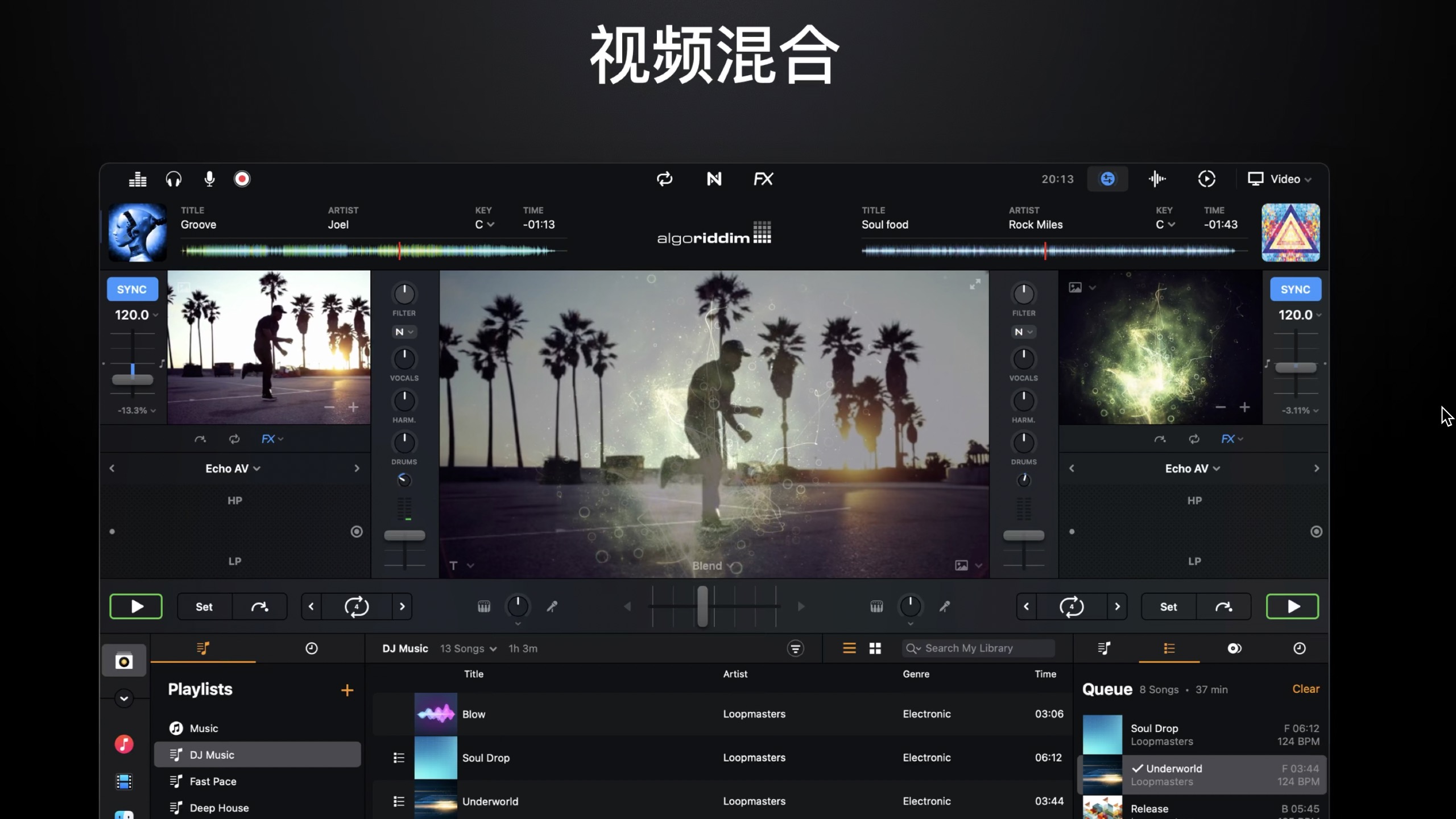Open the Videos source in the sidebar
The height and width of the screenshot is (819, 1456).
(x=123, y=781)
